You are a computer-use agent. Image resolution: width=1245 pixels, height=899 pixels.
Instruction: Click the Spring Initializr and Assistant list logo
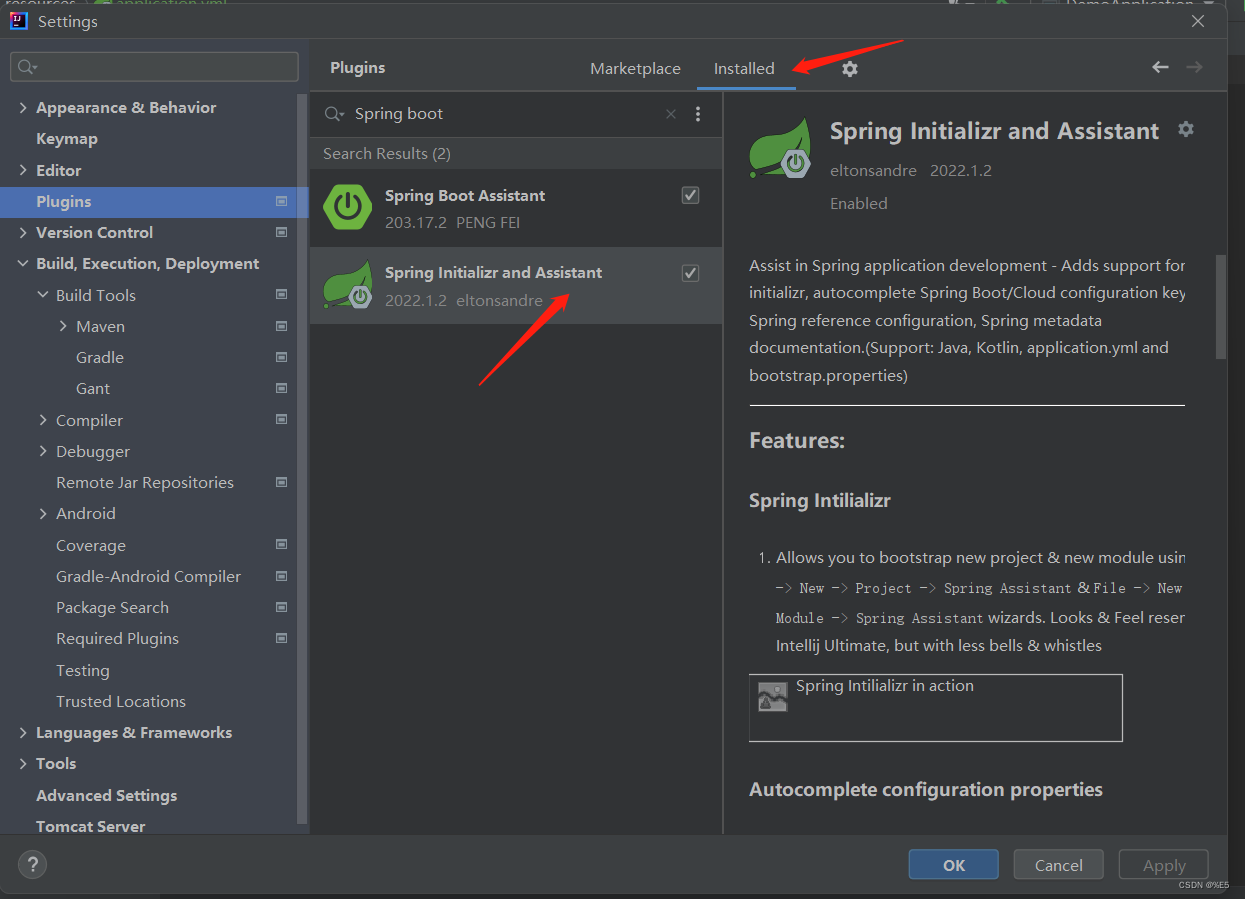click(x=348, y=285)
